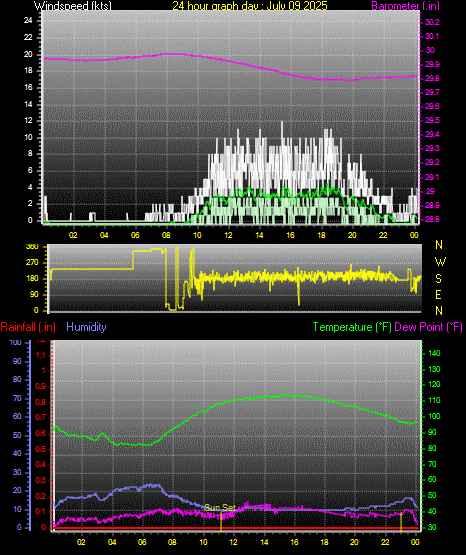466x555 pixels.
Task: Click the 'Humidity' legend label
Action: click(x=86, y=327)
